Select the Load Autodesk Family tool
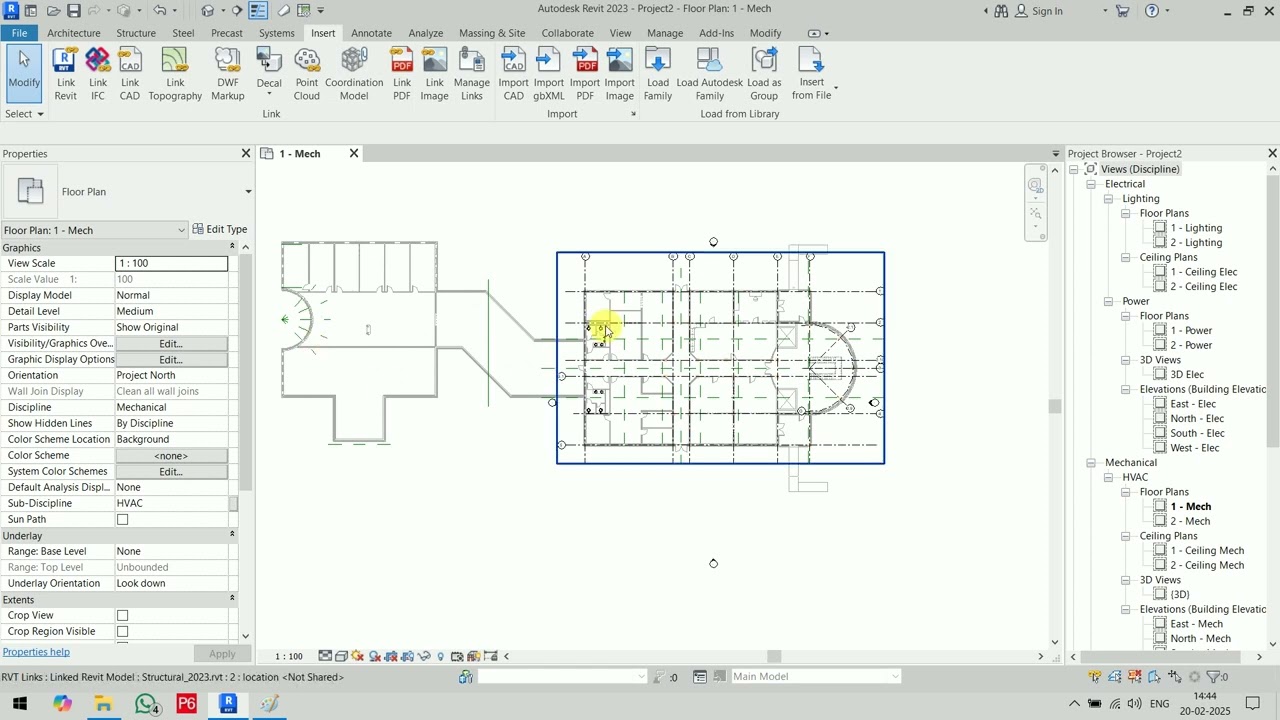The height and width of the screenshot is (720, 1280). click(x=710, y=74)
